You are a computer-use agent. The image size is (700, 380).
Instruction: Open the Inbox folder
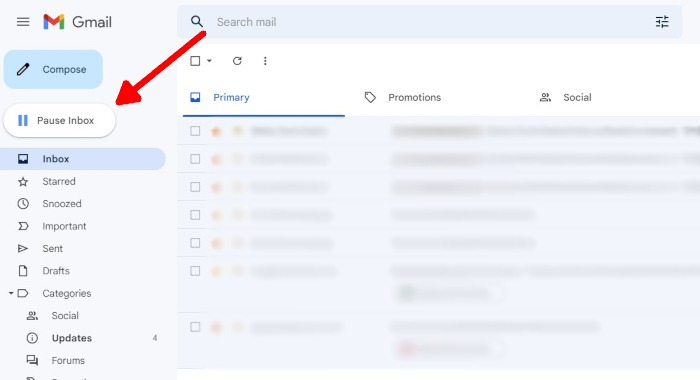pyautogui.click(x=83, y=159)
